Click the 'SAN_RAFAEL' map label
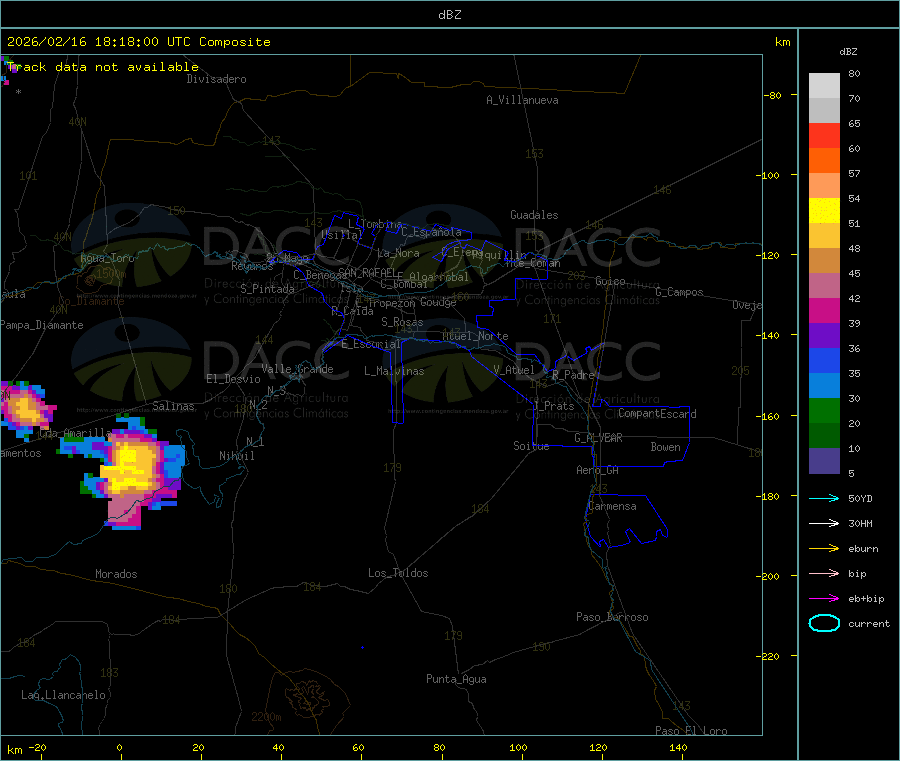Viewport: 900px width, 761px height. [x=367, y=272]
